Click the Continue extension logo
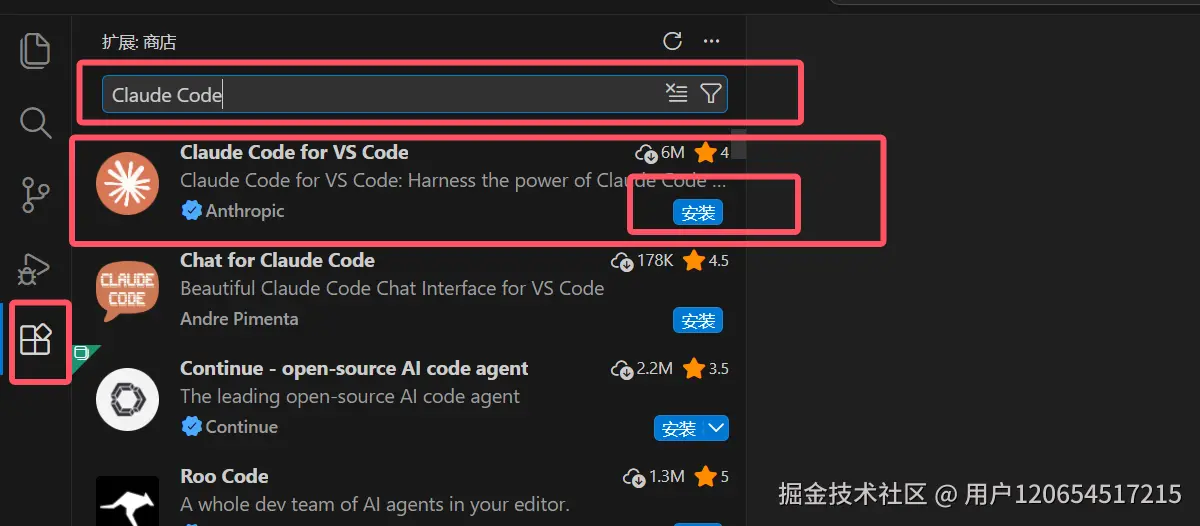The image size is (1200, 526). click(x=127, y=399)
